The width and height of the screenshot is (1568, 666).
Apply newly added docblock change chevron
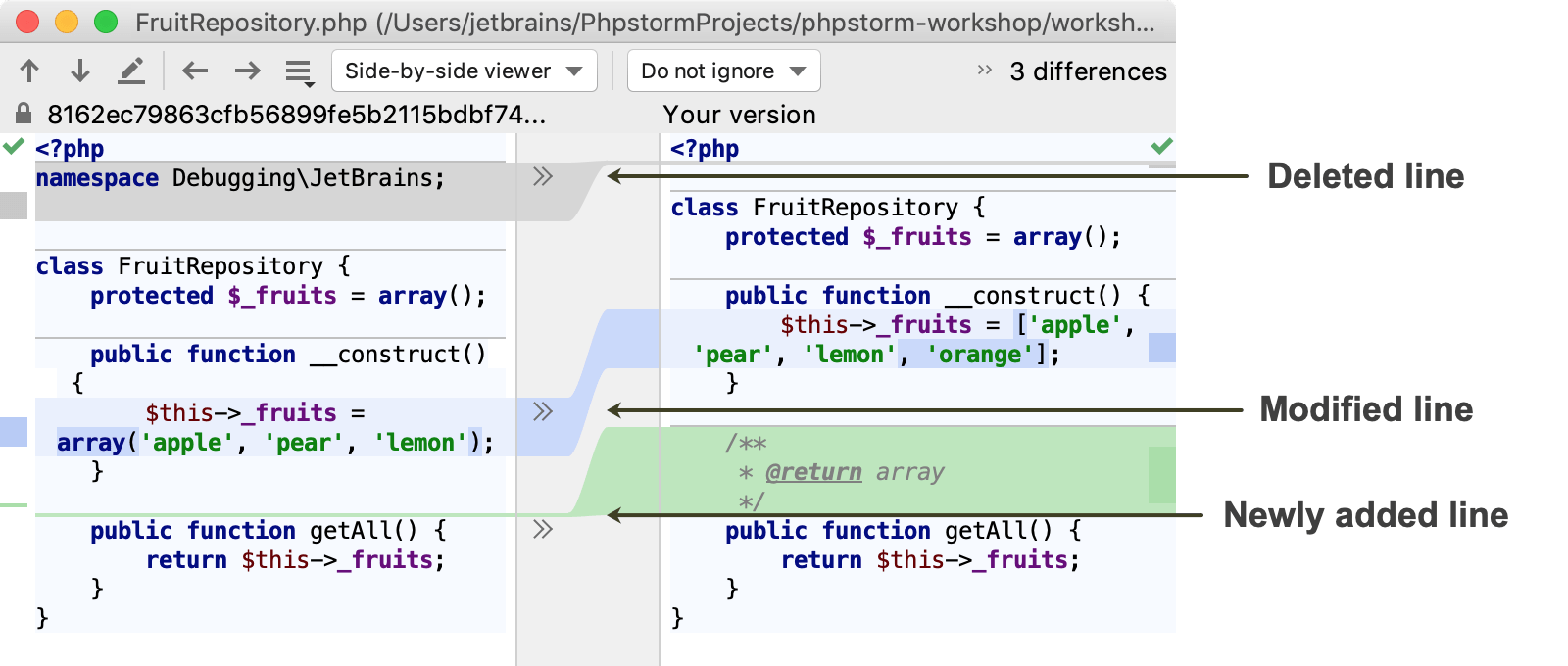point(543,529)
